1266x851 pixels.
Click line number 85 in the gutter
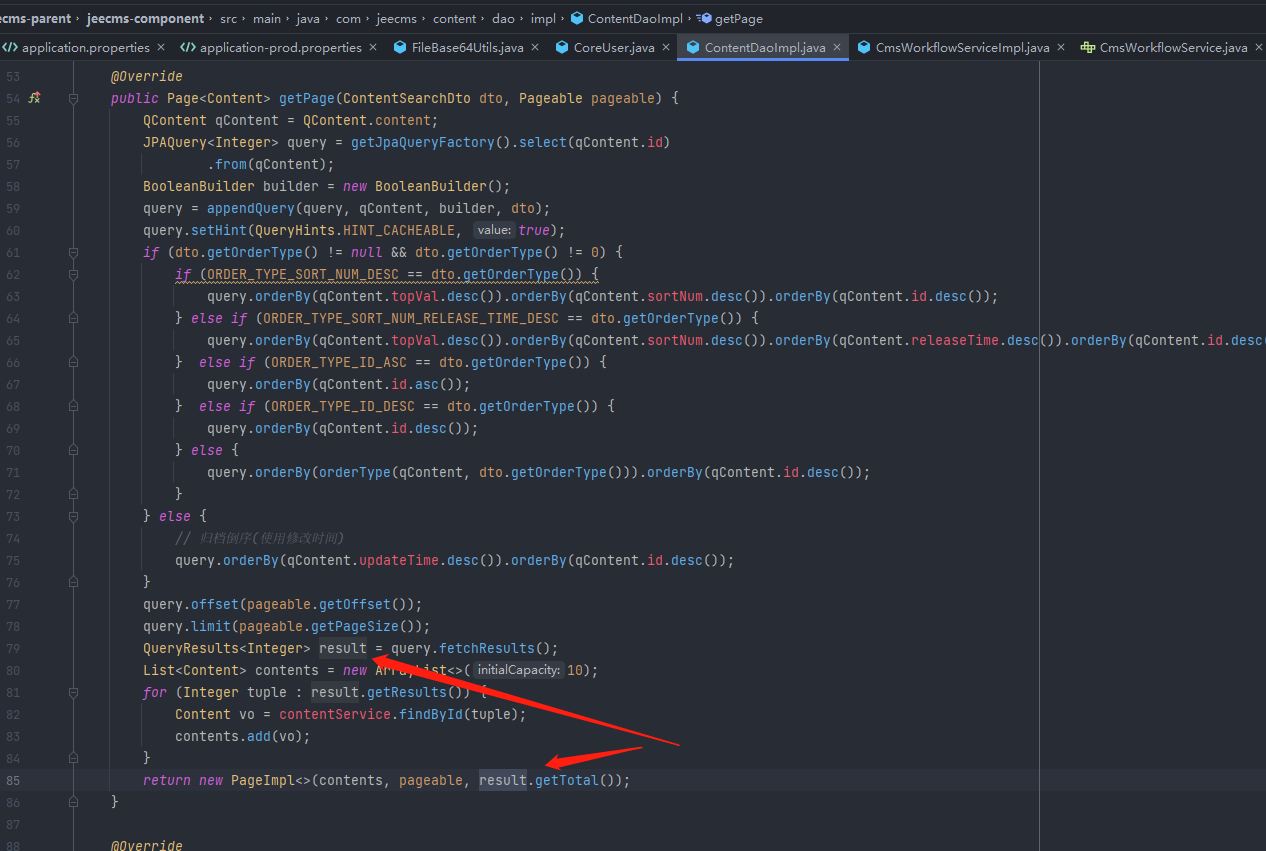point(13,780)
